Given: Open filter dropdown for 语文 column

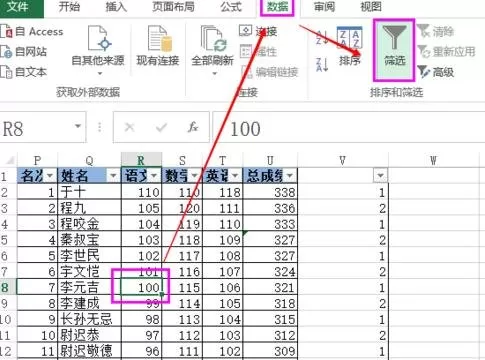Looking at the screenshot, I should coord(154,175).
